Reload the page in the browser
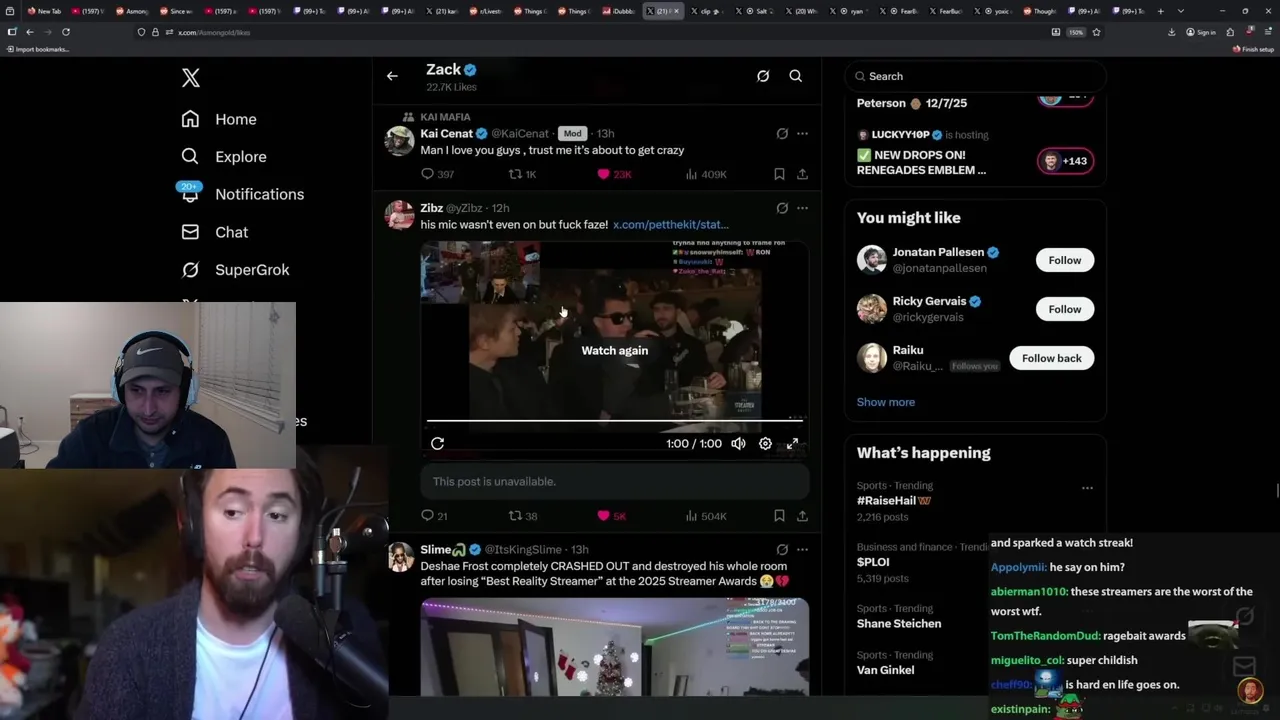This screenshot has width=1280, height=720. (66, 32)
